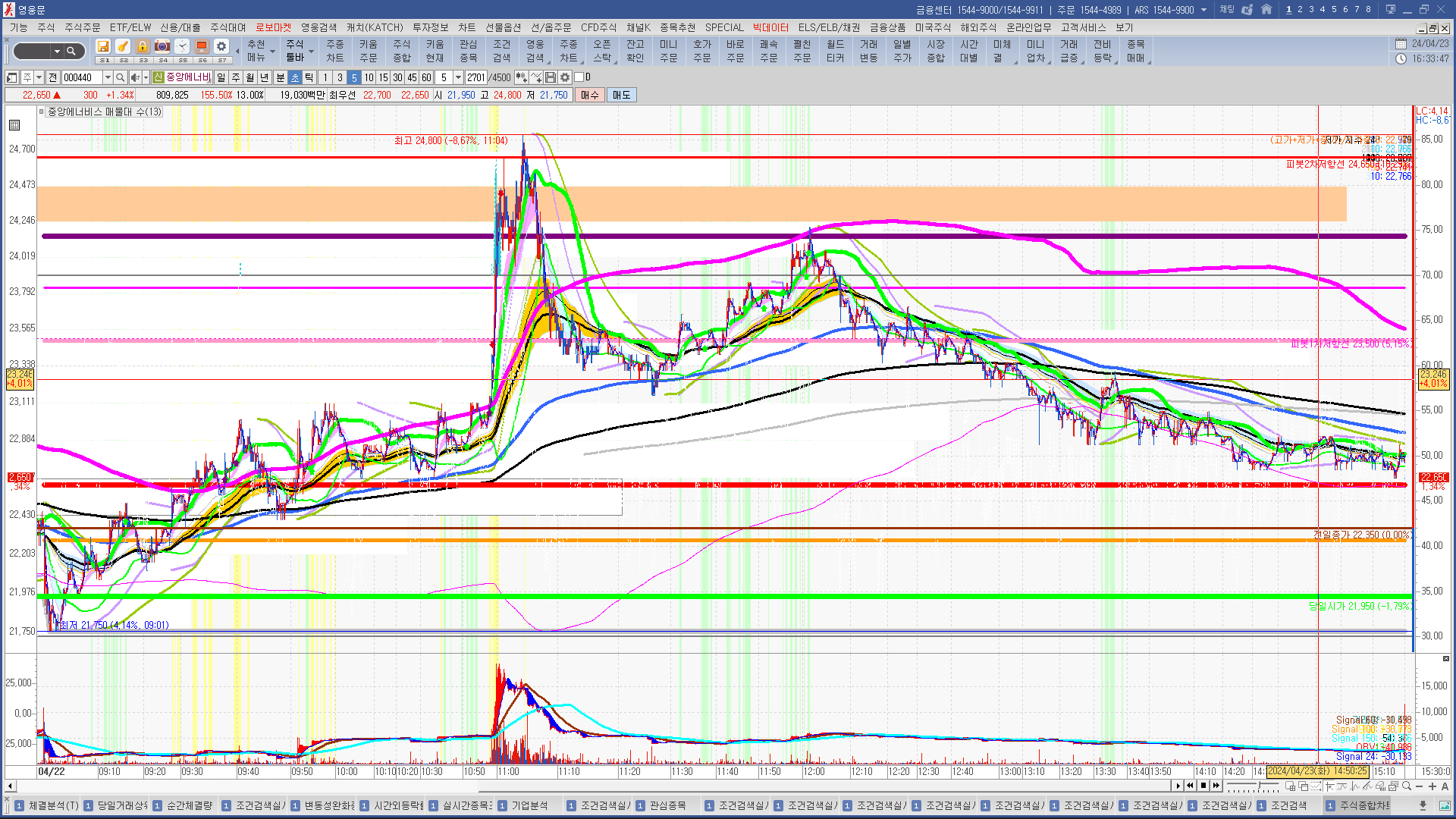Click the floppy disk save icon S1
This screenshot has height=819, width=1456.
click(x=103, y=47)
